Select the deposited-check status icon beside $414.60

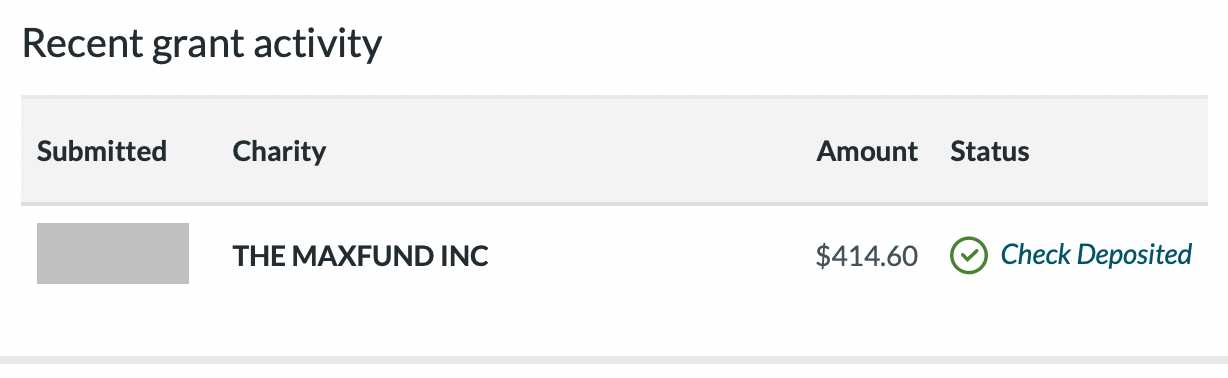(x=968, y=255)
